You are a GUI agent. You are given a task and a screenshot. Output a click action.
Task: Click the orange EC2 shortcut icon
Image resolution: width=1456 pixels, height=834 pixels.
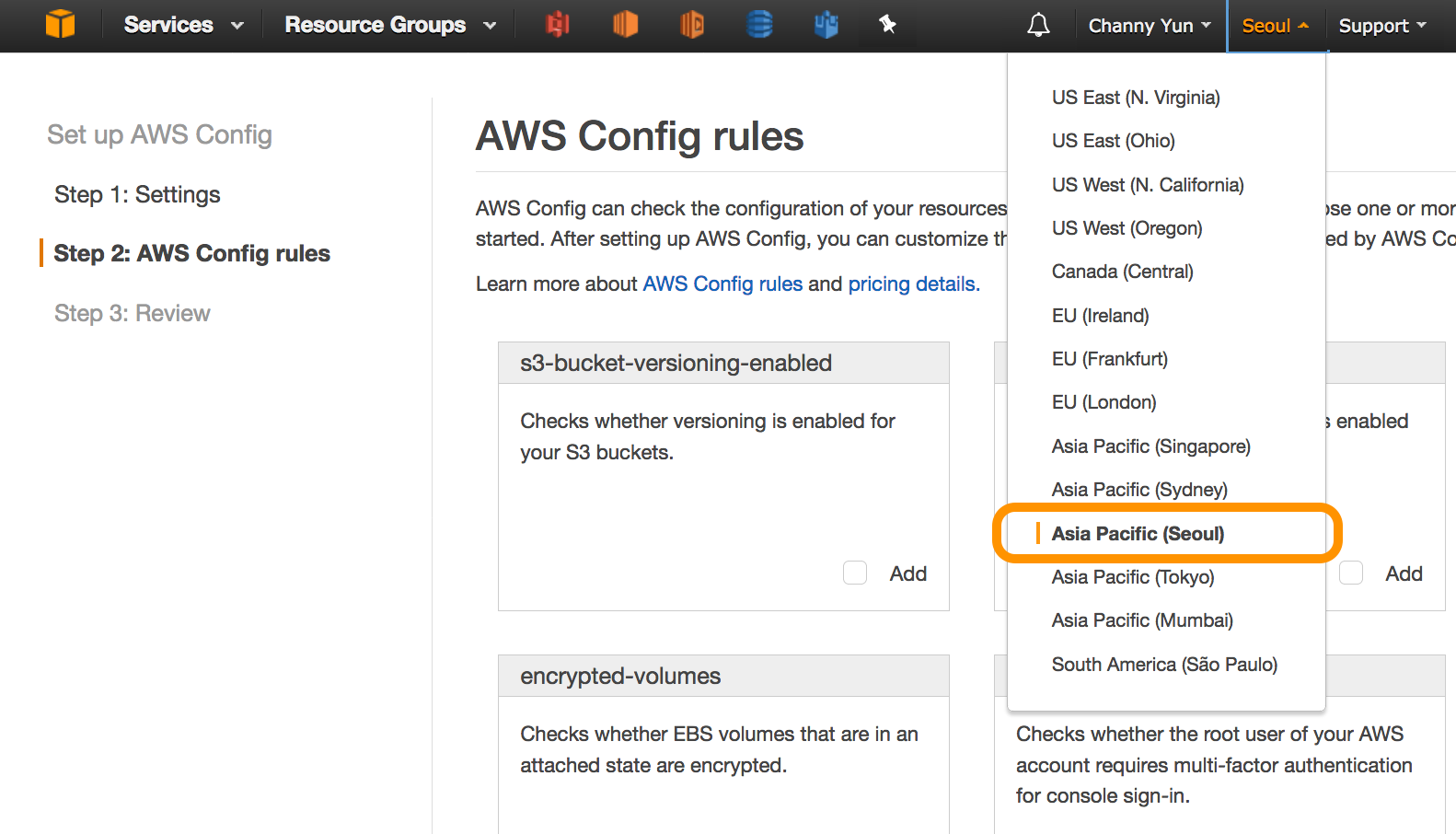click(625, 24)
